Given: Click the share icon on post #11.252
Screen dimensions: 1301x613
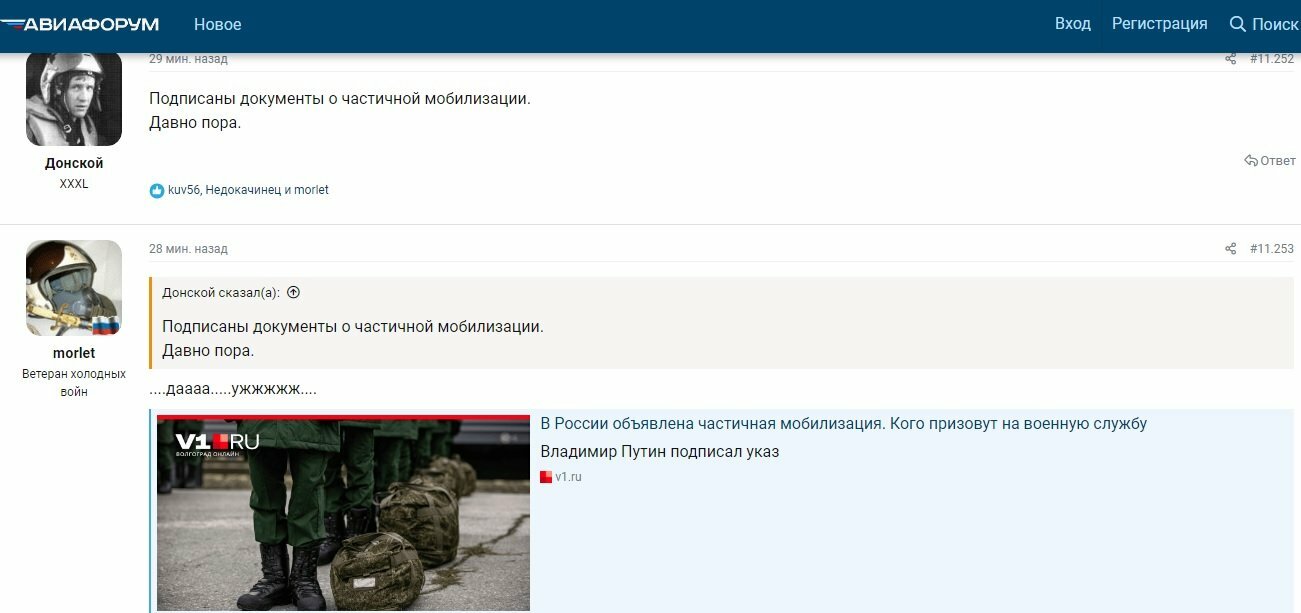Looking at the screenshot, I should [x=1231, y=59].
